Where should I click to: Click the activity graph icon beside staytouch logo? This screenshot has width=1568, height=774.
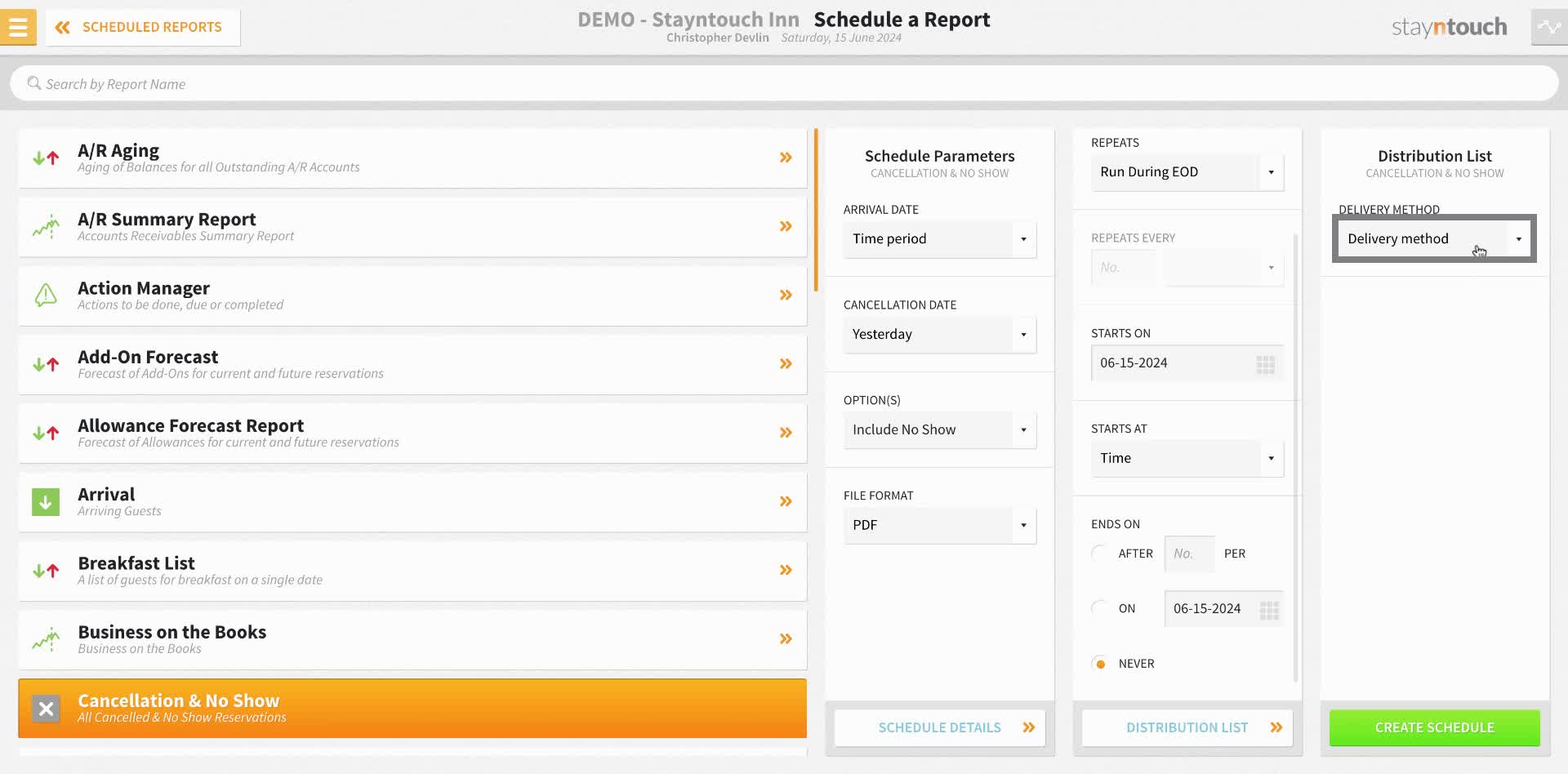[x=1549, y=27]
